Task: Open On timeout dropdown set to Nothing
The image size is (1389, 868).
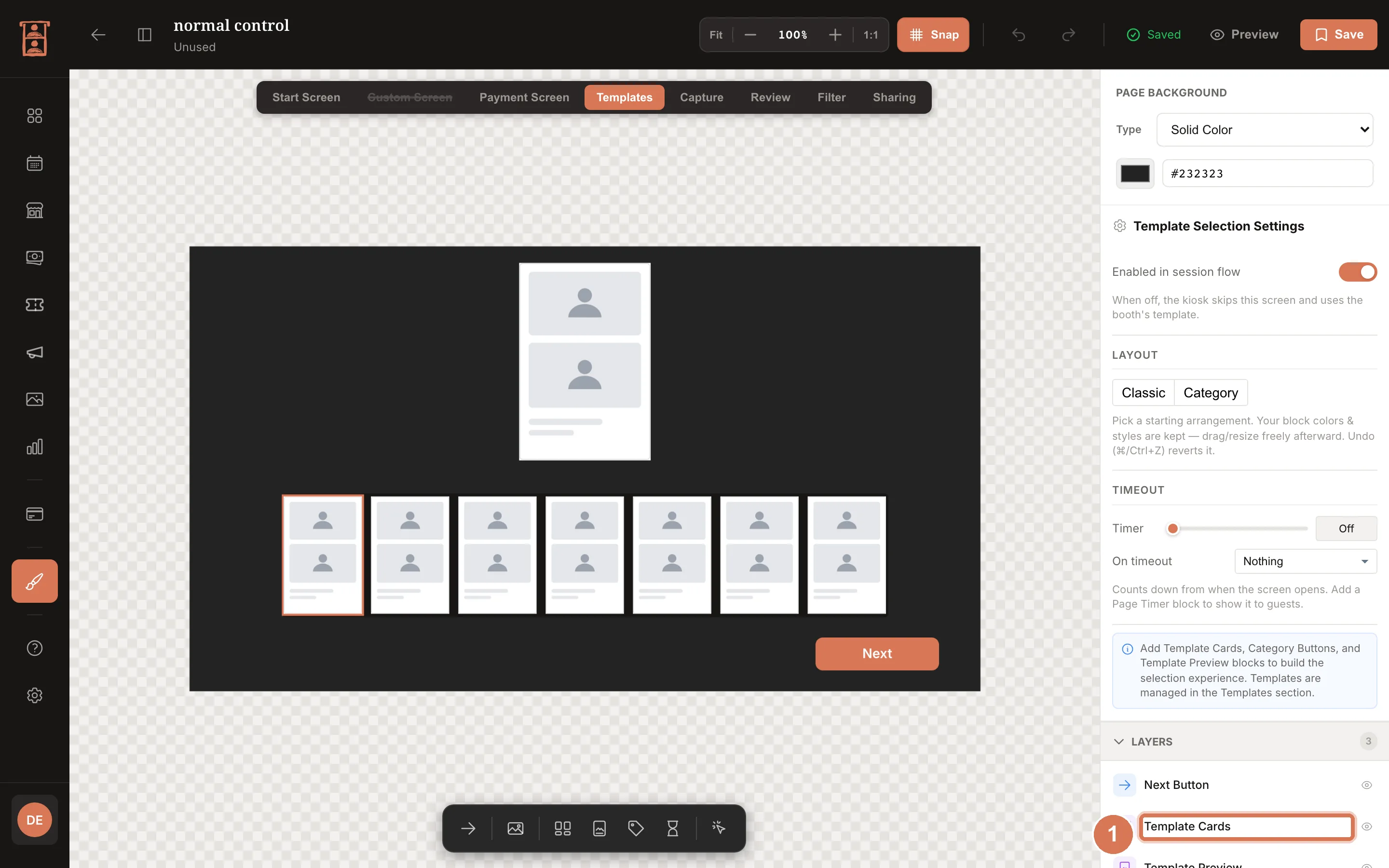Action: pyautogui.click(x=1305, y=561)
